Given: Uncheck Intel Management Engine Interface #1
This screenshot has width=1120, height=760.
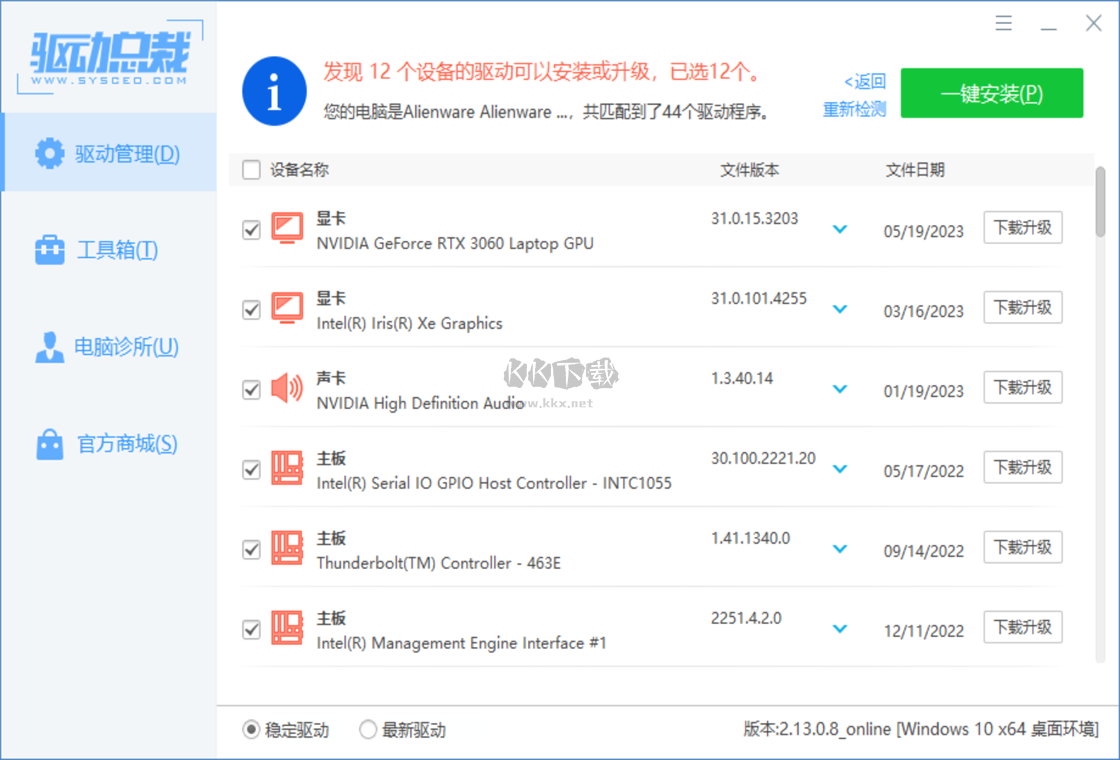Looking at the screenshot, I should pos(251,629).
